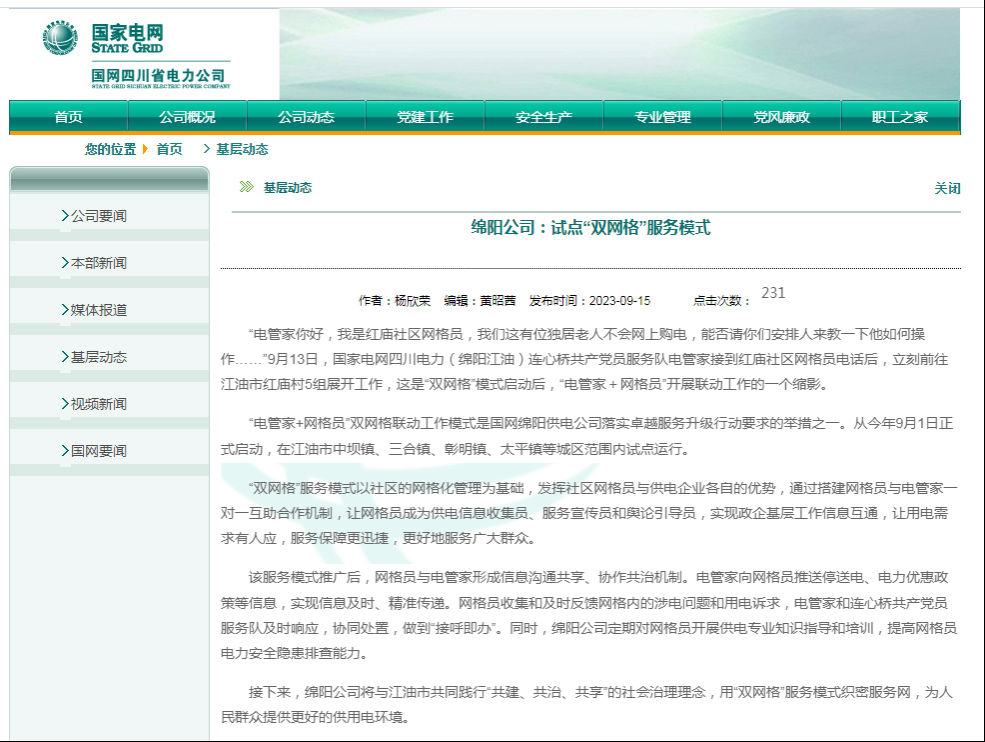Open the 公司动态 navigation tab
Screen dimensions: 985x742
(306, 117)
